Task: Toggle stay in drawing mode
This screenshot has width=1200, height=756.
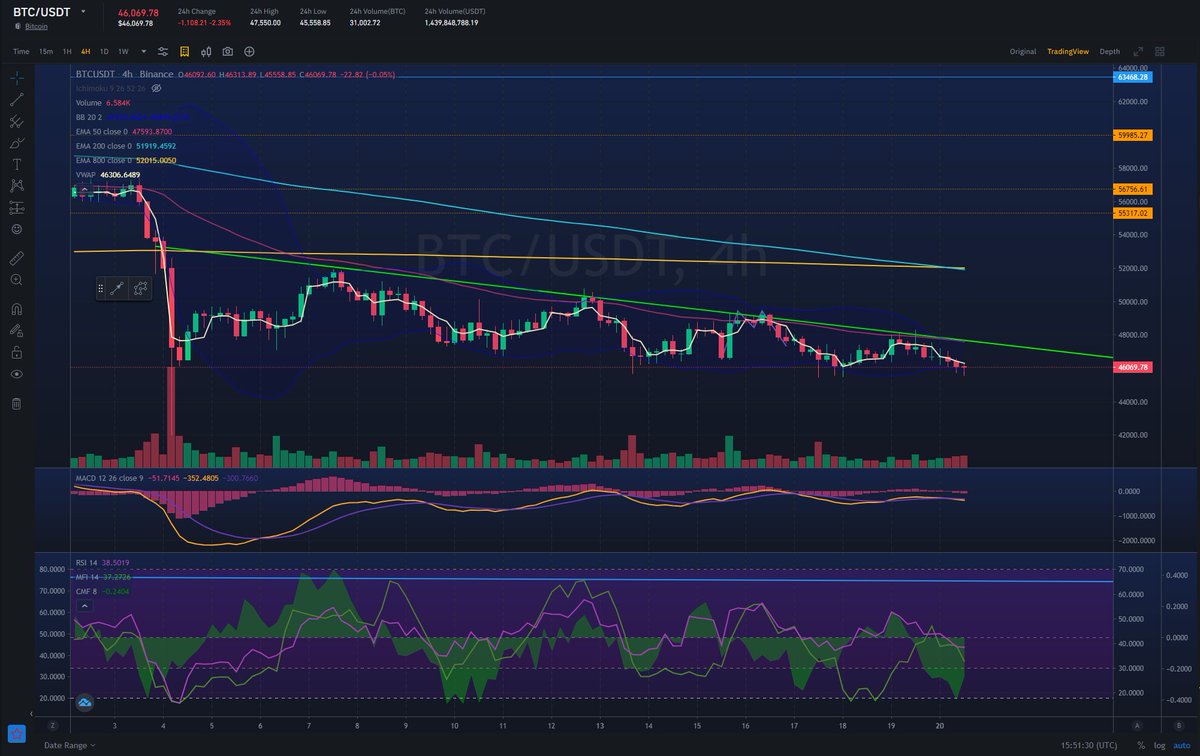Action: (16, 330)
